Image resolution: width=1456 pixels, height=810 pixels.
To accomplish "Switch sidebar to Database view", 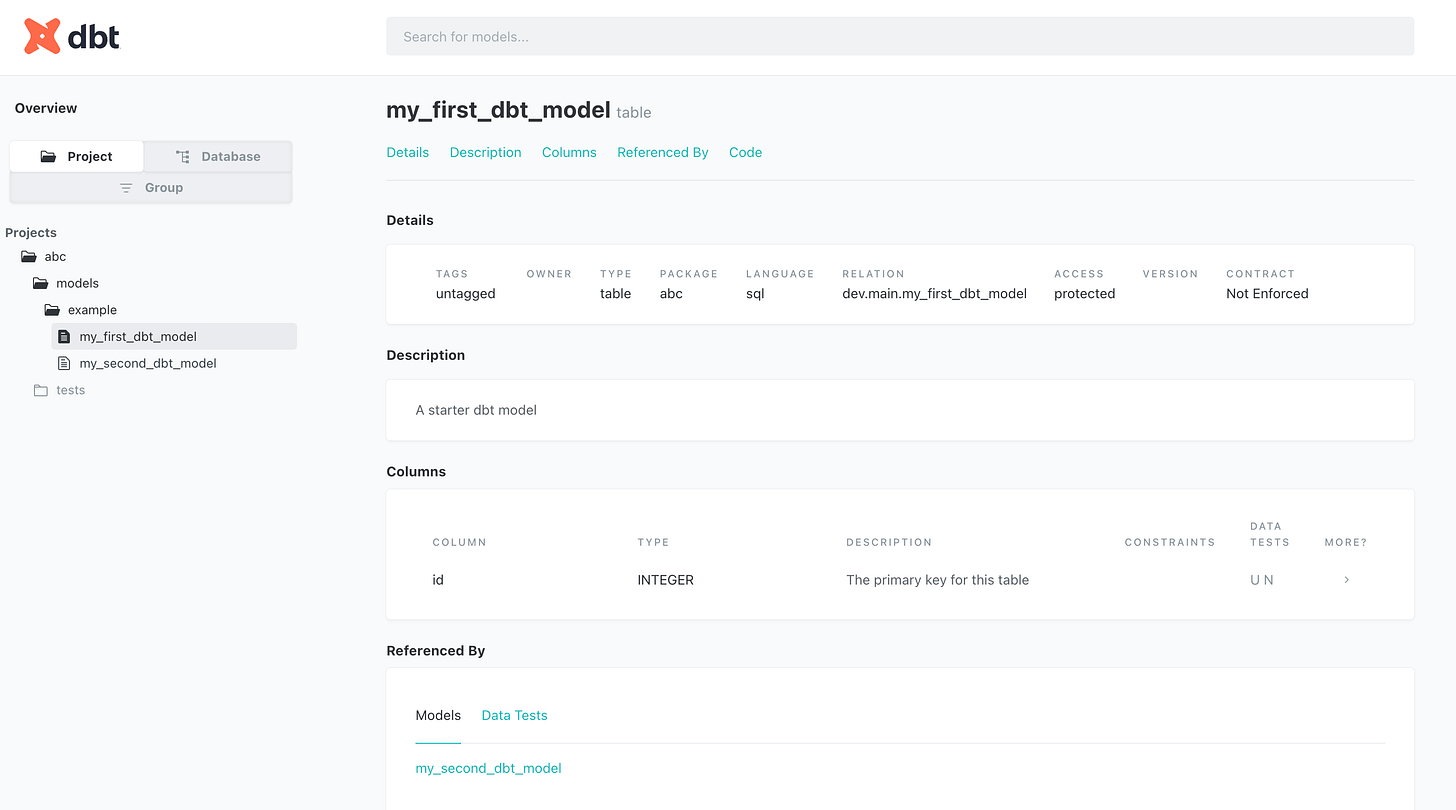I will (218, 156).
